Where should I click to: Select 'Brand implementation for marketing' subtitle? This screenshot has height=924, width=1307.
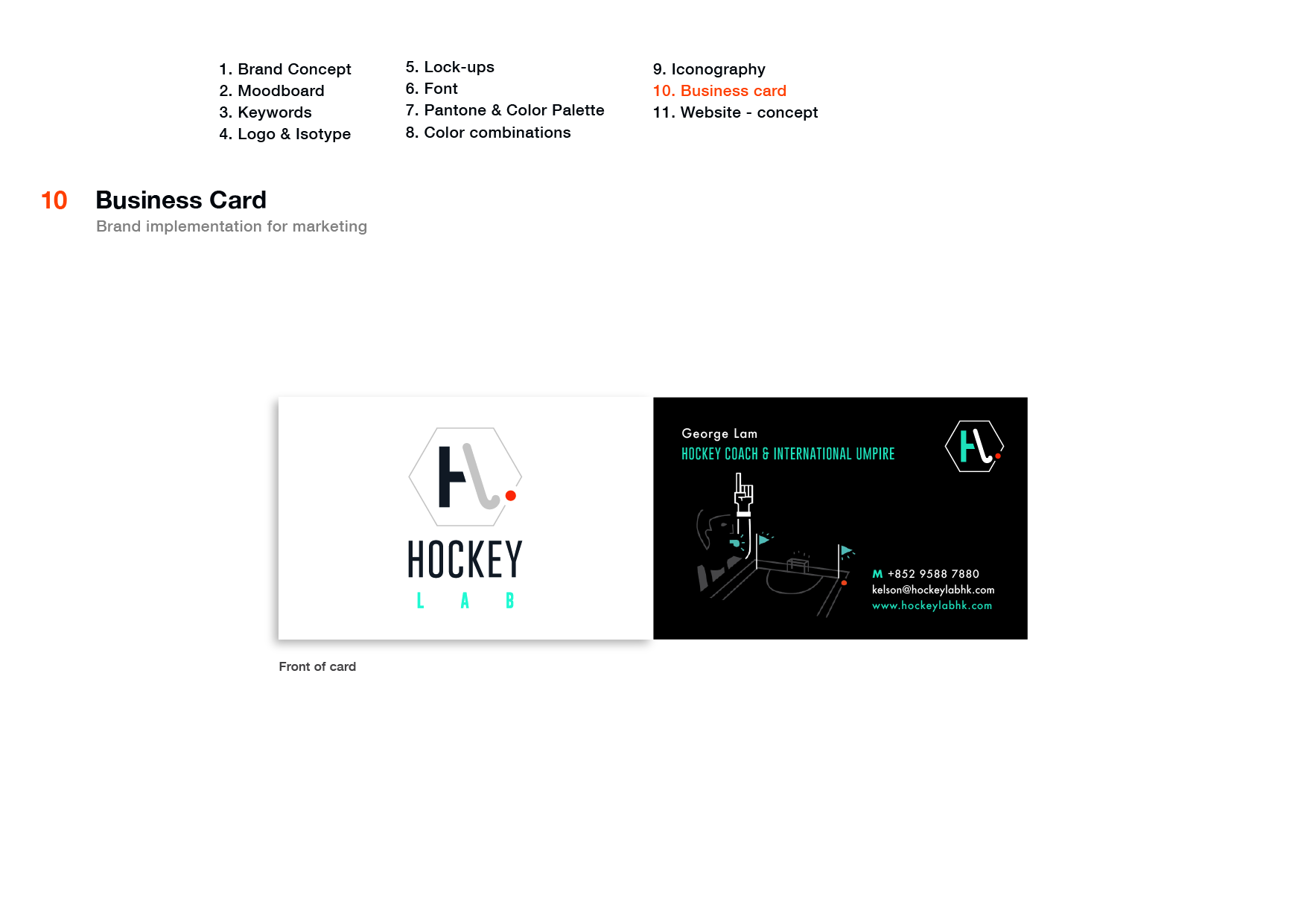tap(232, 226)
